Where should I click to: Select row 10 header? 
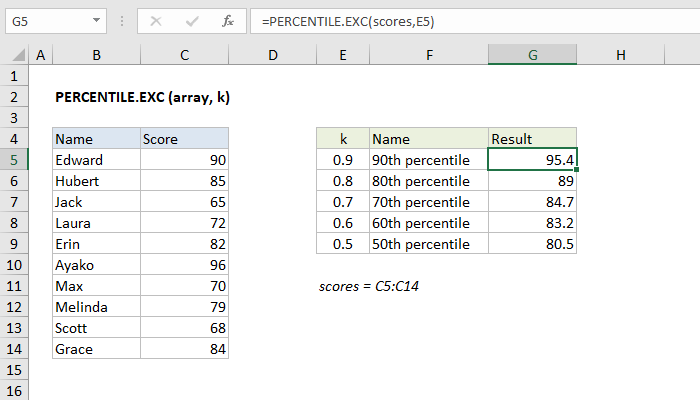pyautogui.click(x=14, y=265)
